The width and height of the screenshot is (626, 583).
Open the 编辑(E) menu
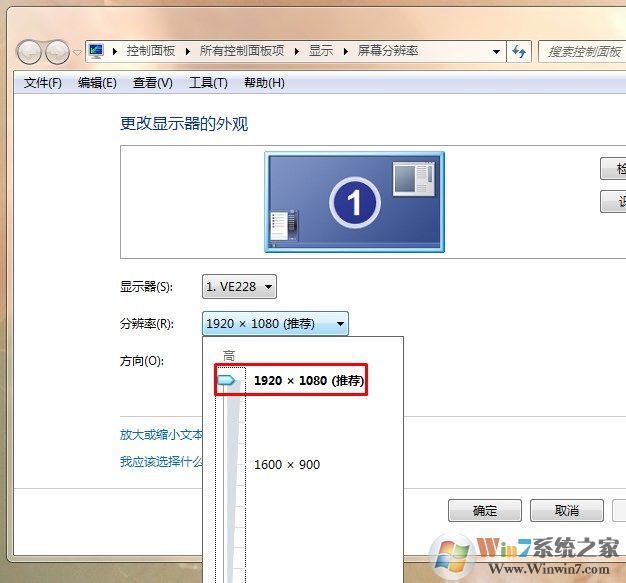[97, 83]
